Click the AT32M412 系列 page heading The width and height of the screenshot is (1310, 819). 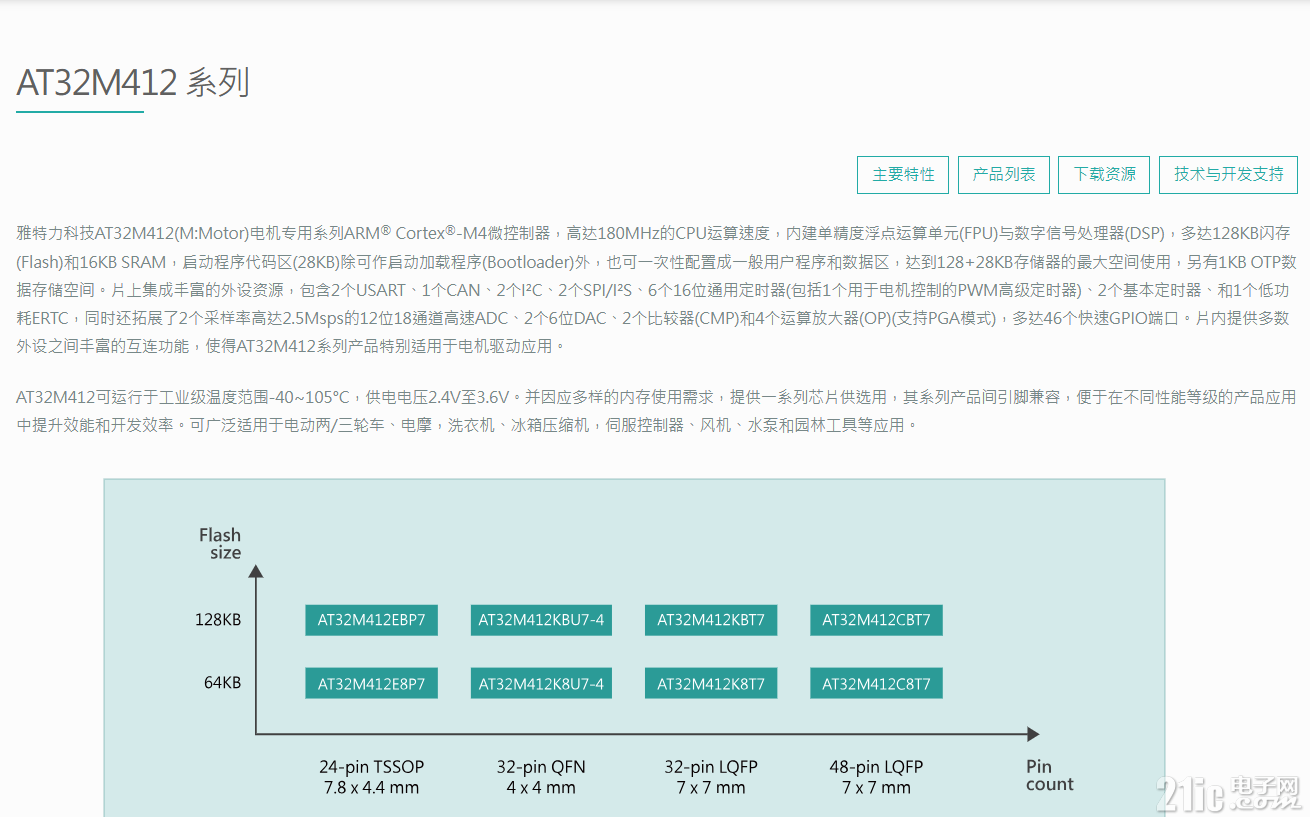(x=133, y=83)
